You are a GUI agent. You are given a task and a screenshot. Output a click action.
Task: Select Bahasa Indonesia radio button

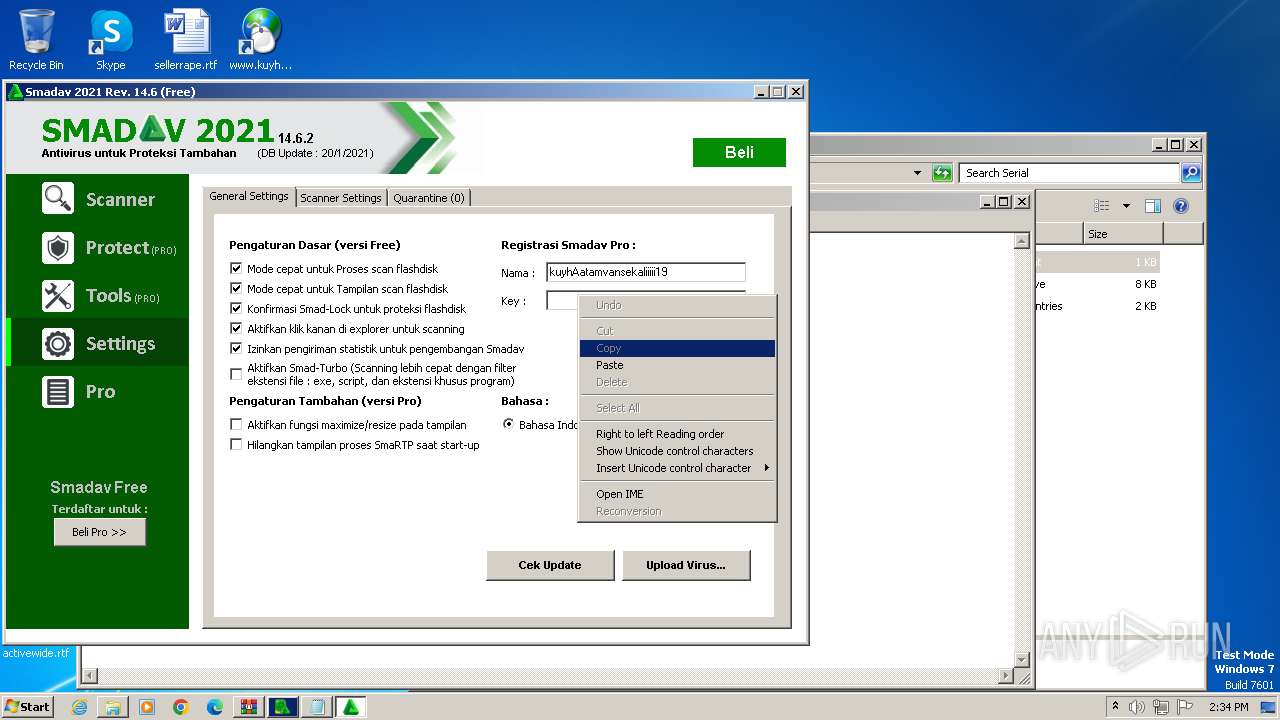508,425
